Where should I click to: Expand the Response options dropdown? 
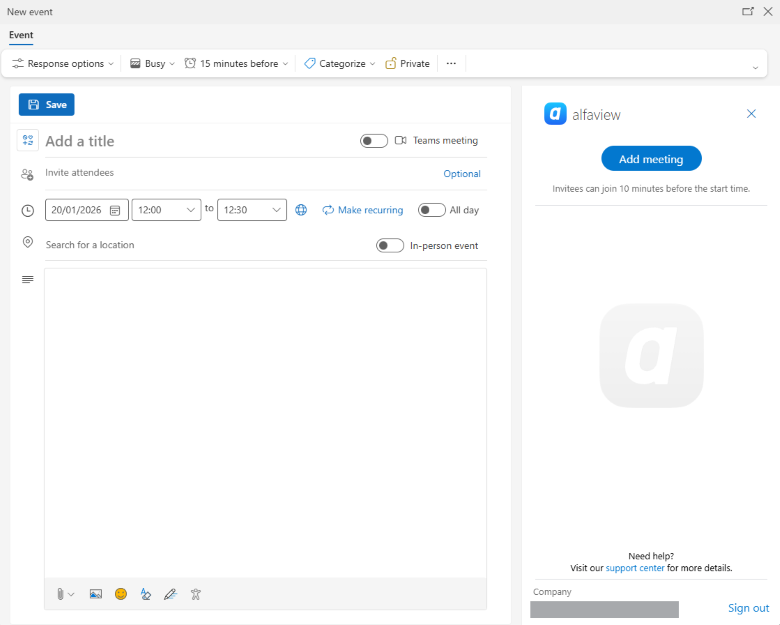63,64
